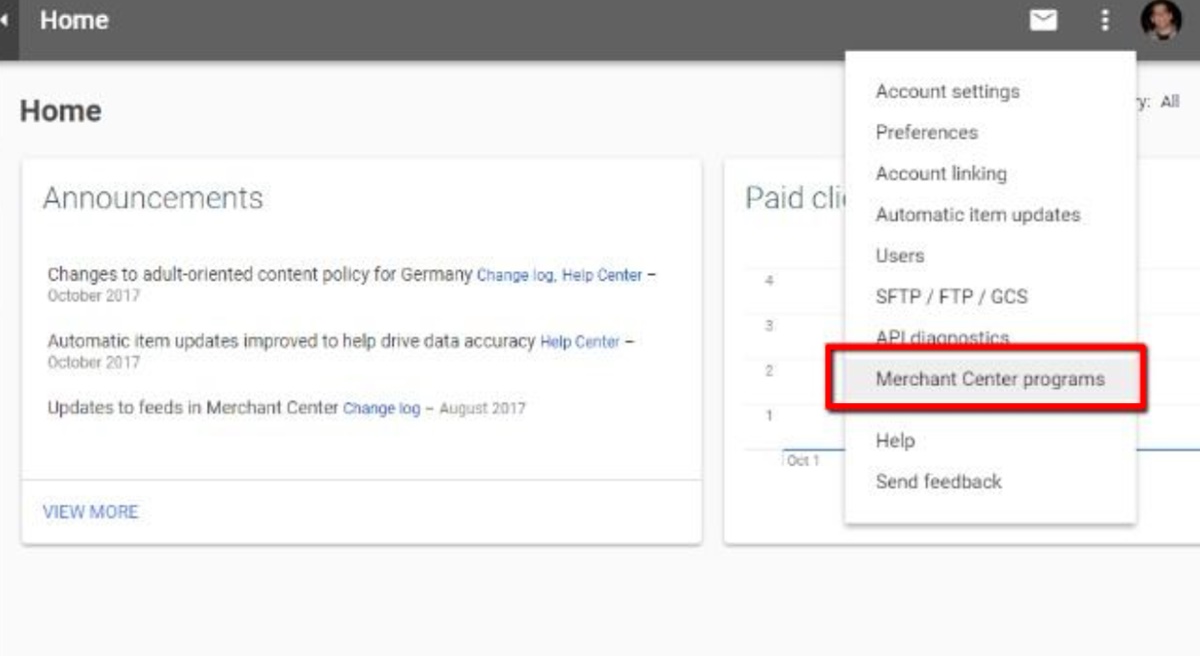Open Change log link for feeds update
The height and width of the screenshot is (656, 1200).
coord(381,409)
